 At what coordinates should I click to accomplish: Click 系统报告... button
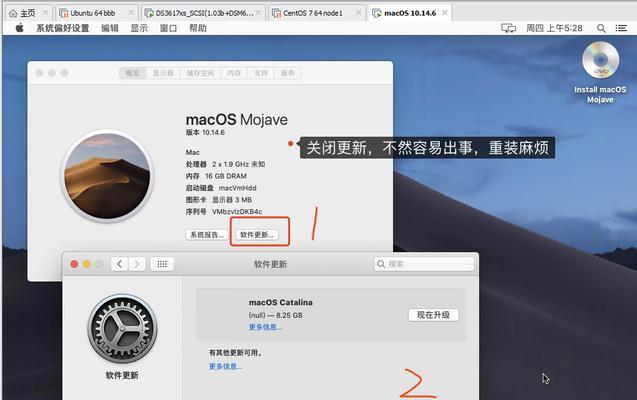207,235
